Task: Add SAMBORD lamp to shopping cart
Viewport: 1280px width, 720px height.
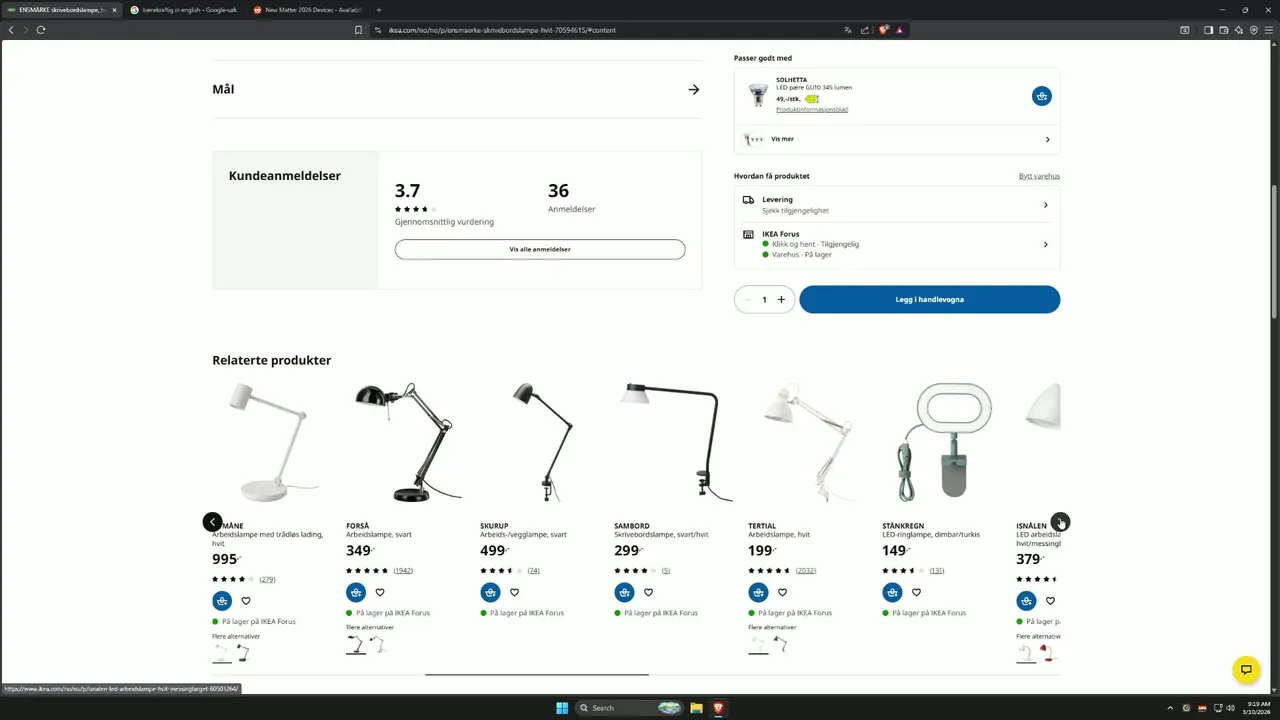Action: pos(624,592)
